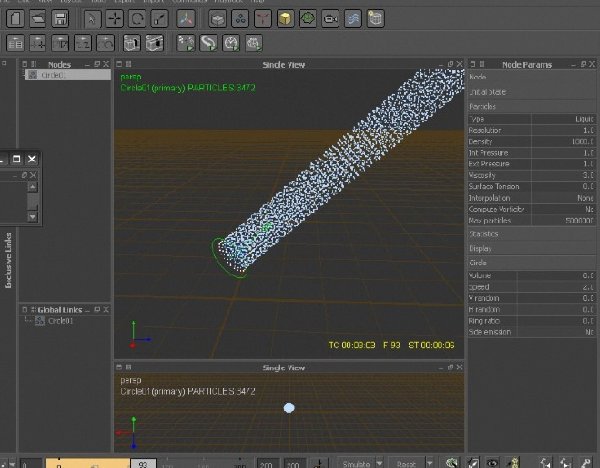The height and width of the screenshot is (468, 600).
Task: Select the Rotate tool icon
Action: click(137, 18)
